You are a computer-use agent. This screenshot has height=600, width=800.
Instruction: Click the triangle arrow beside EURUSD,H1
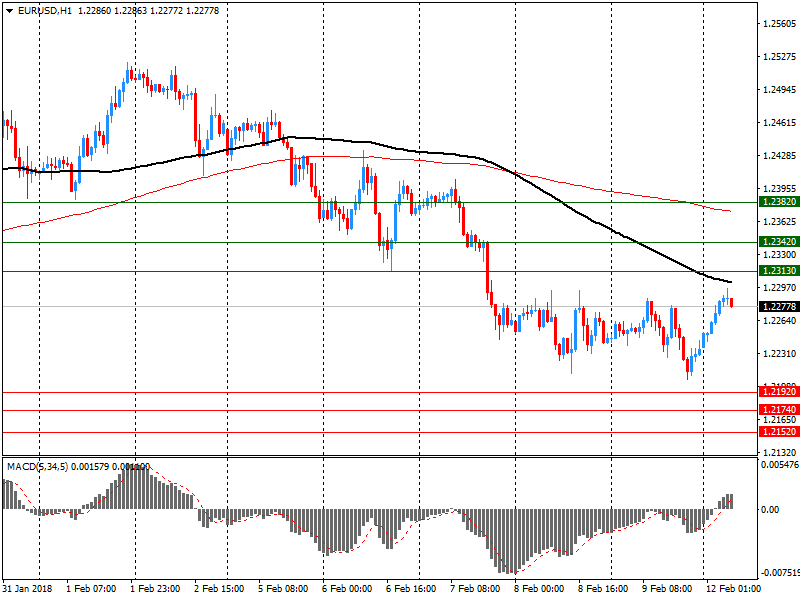click(x=8, y=10)
